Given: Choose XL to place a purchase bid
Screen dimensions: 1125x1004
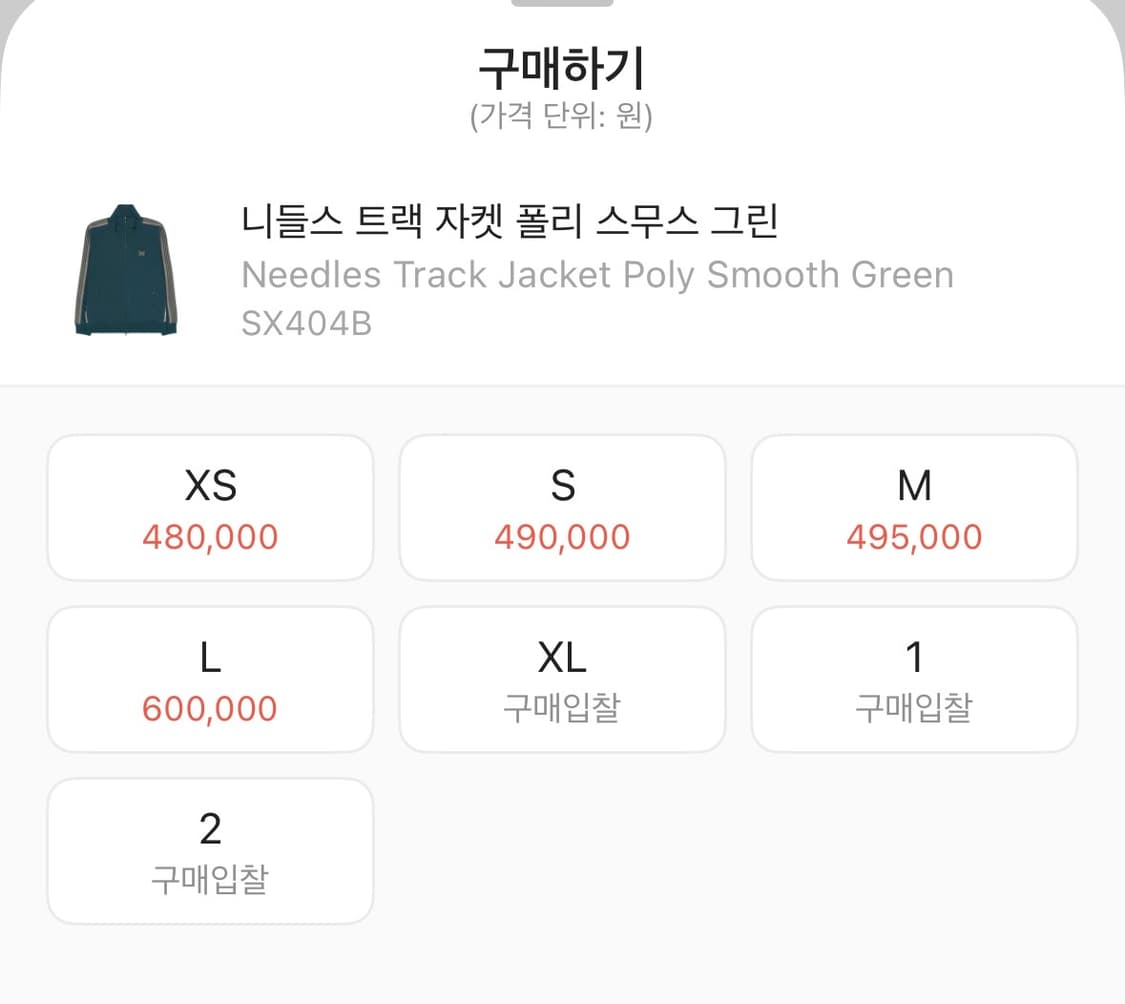Looking at the screenshot, I should pos(562,679).
